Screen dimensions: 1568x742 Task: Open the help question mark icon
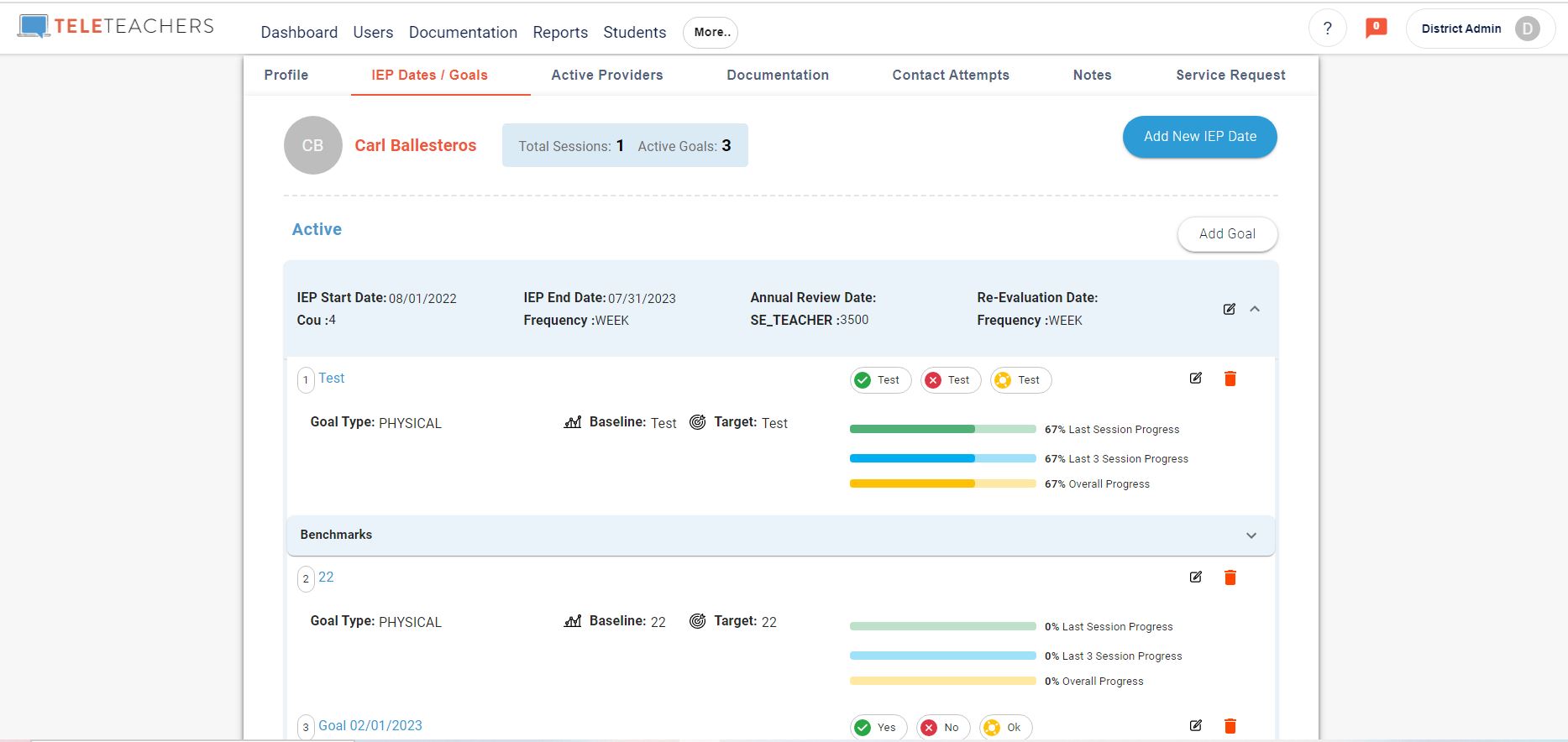pos(1327,29)
